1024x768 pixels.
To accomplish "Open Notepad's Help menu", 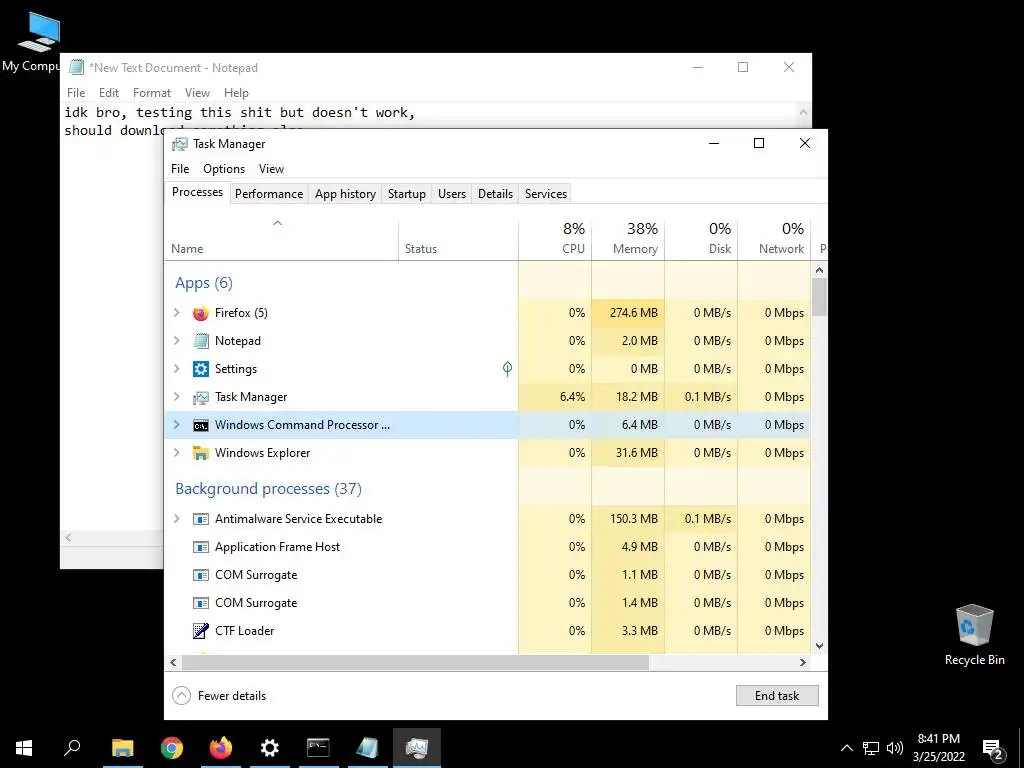I will pyautogui.click(x=236, y=93).
